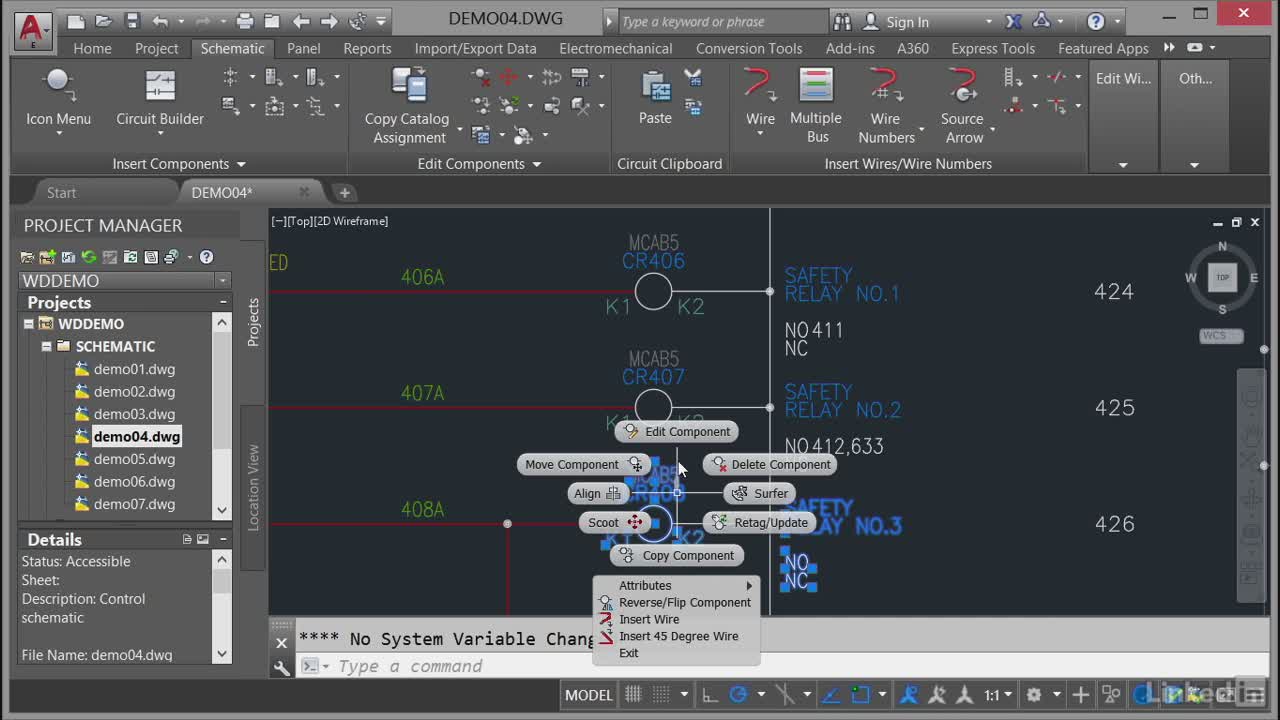This screenshot has height=720, width=1280.
Task: Click the red Scoot icon in Edit Components
Action: (508, 77)
